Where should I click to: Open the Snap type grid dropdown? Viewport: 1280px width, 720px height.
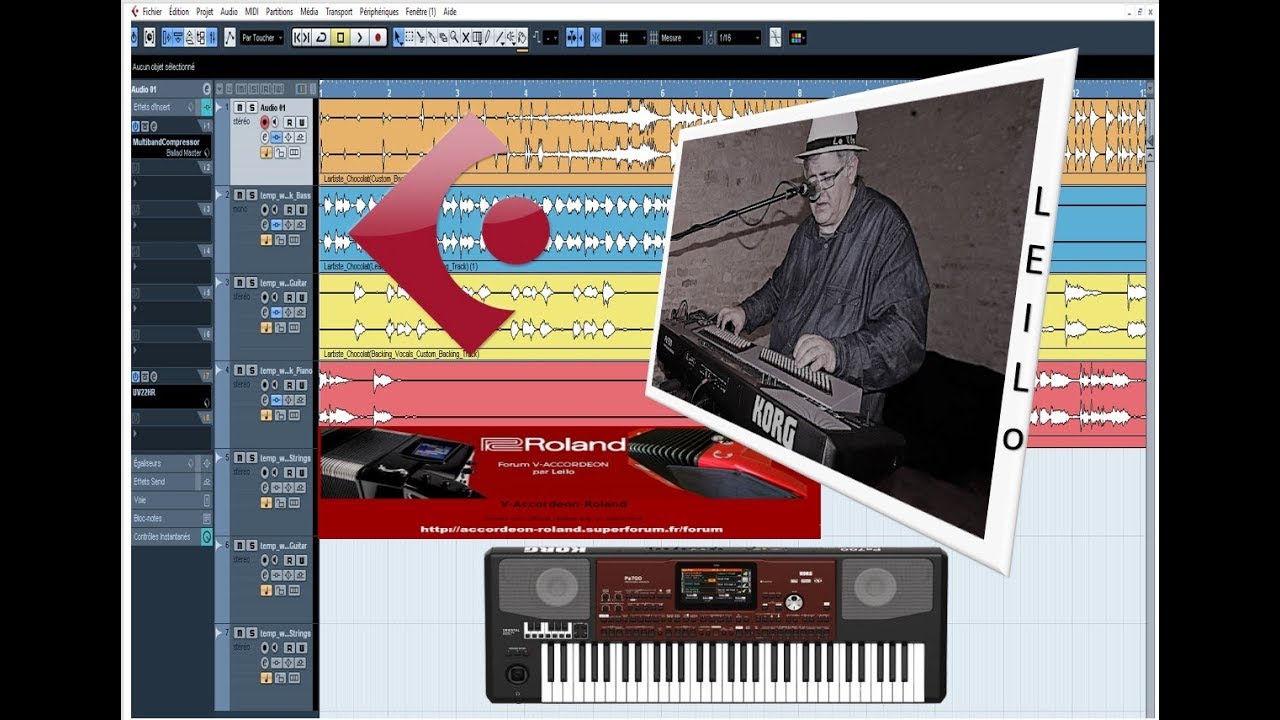tap(626, 37)
